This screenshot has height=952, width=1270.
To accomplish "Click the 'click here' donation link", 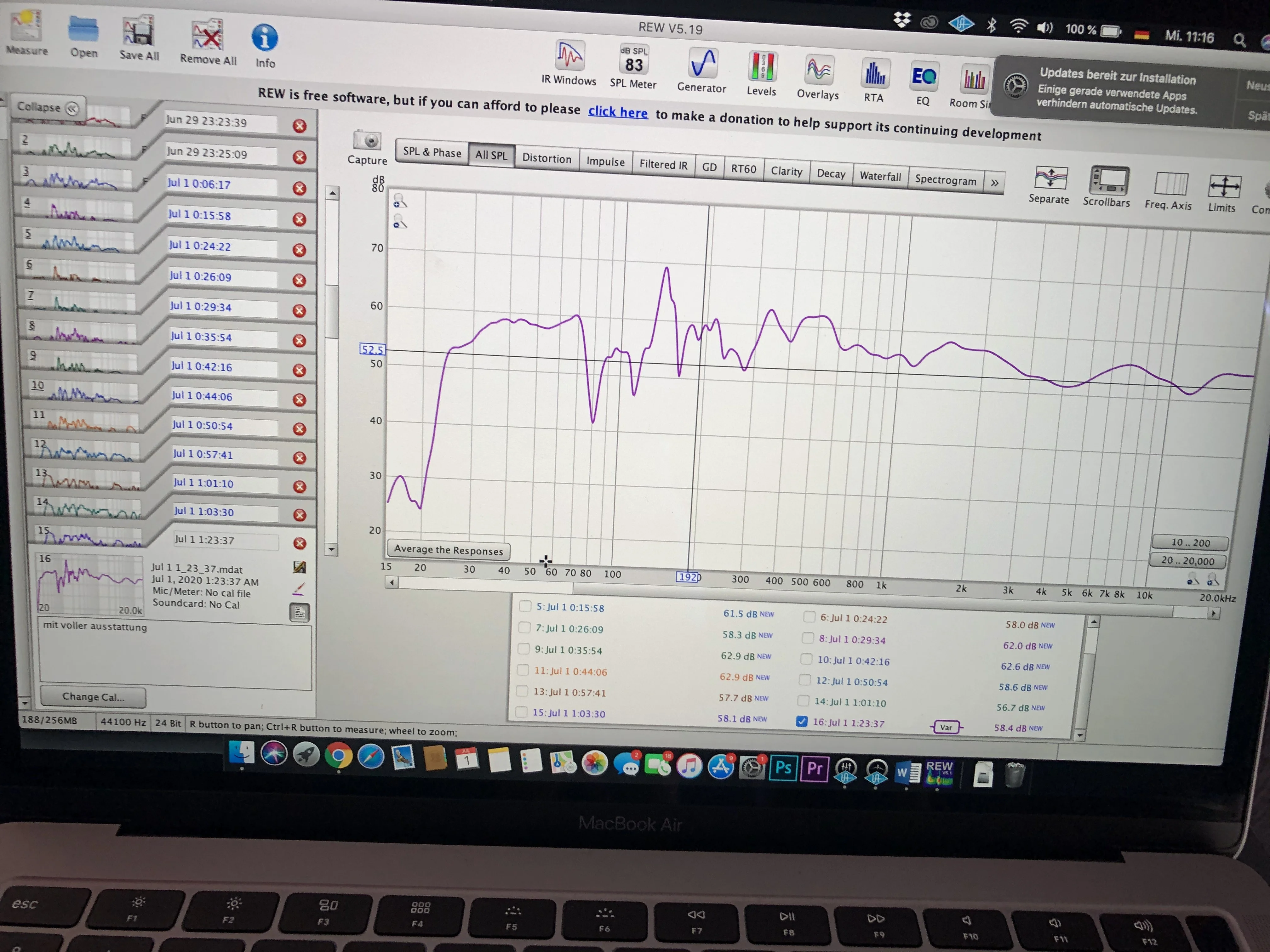I will pyautogui.click(x=618, y=111).
